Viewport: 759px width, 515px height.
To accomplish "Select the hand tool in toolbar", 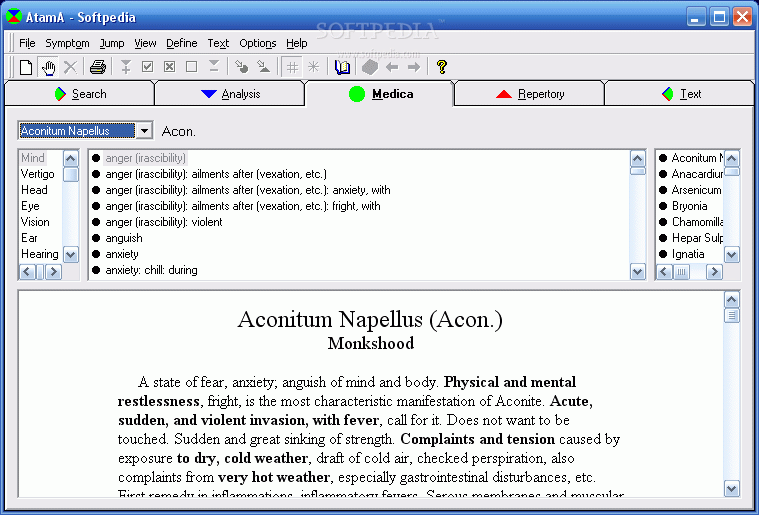I will point(48,67).
